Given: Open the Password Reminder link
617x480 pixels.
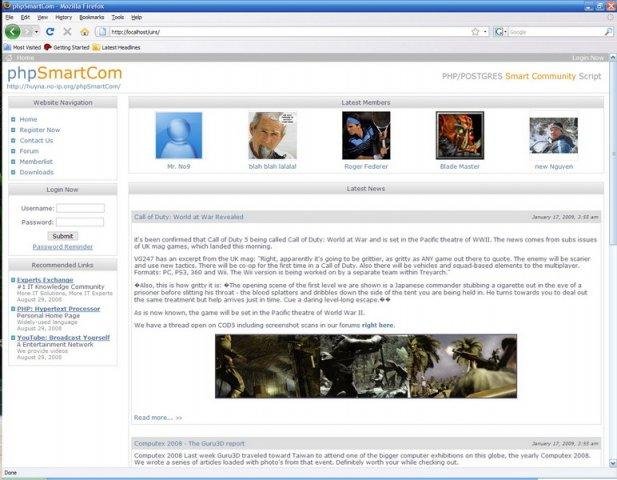Looking at the screenshot, I should coord(63,247).
